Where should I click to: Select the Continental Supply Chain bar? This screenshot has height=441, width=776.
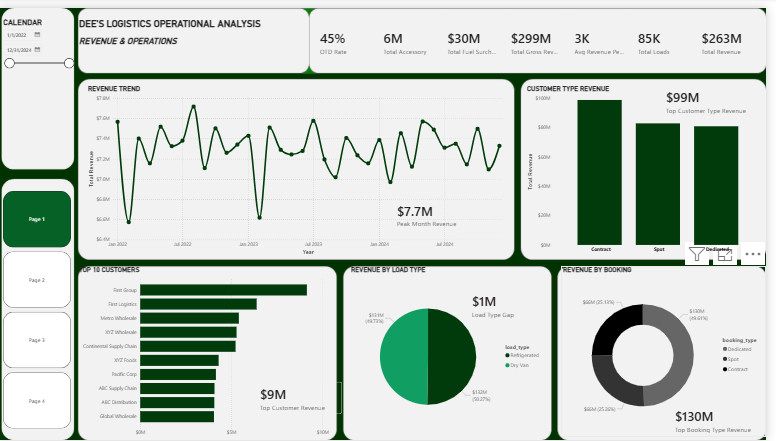click(x=188, y=346)
